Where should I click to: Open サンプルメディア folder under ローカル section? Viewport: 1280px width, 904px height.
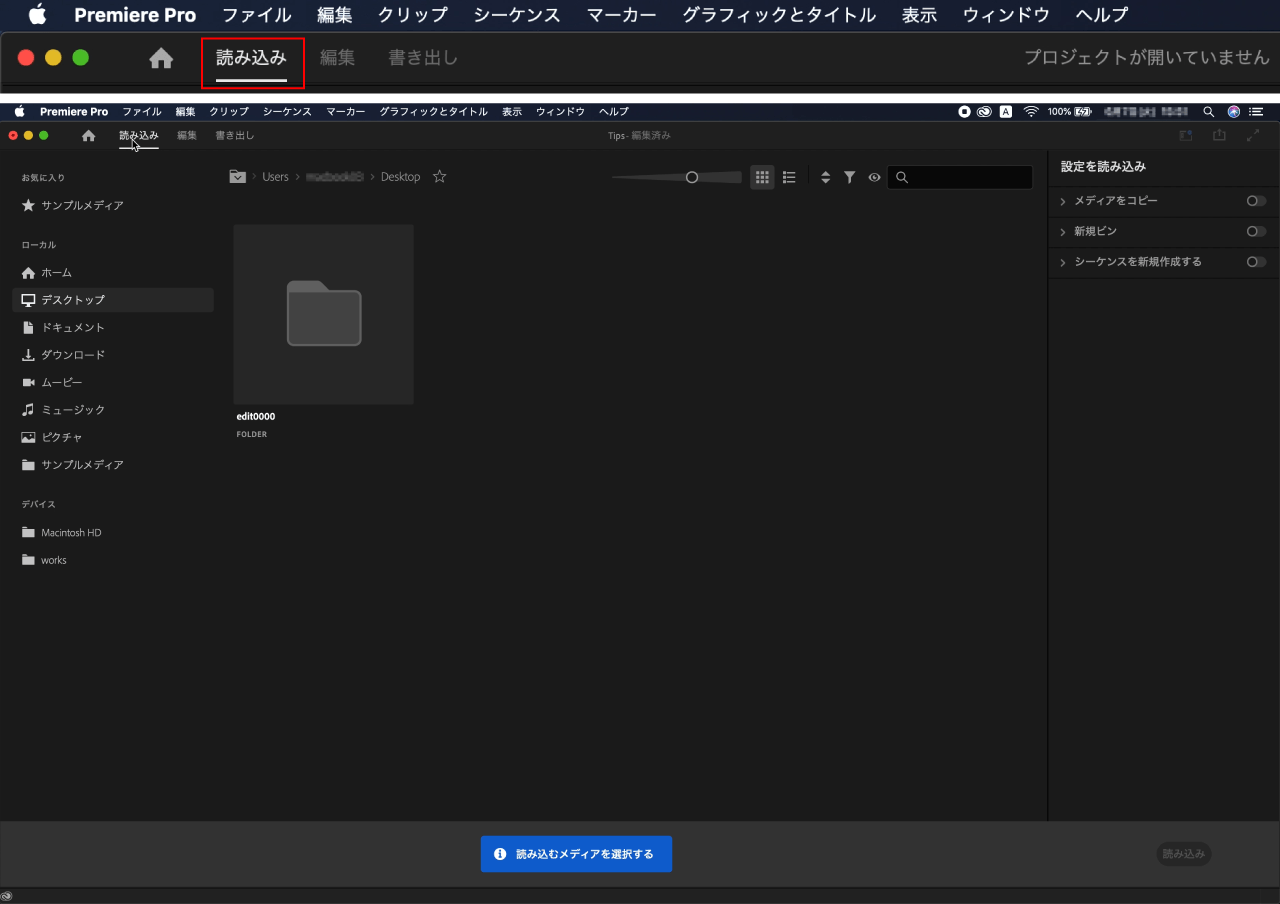point(72,465)
